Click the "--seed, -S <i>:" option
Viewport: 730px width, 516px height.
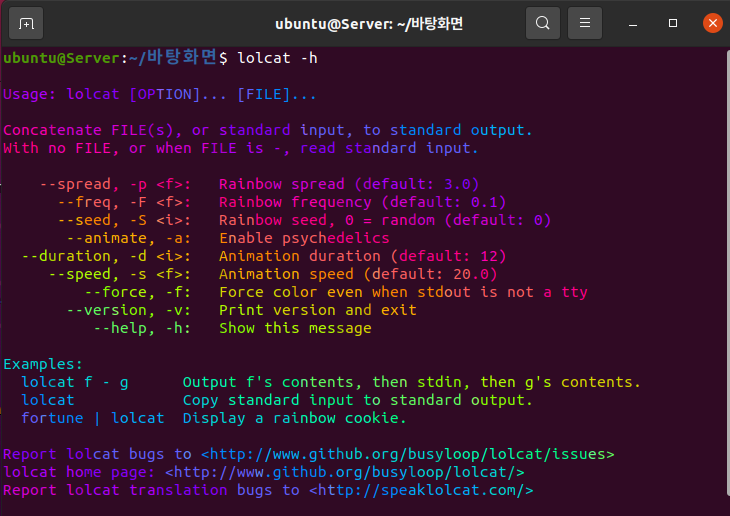pos(124,220)
